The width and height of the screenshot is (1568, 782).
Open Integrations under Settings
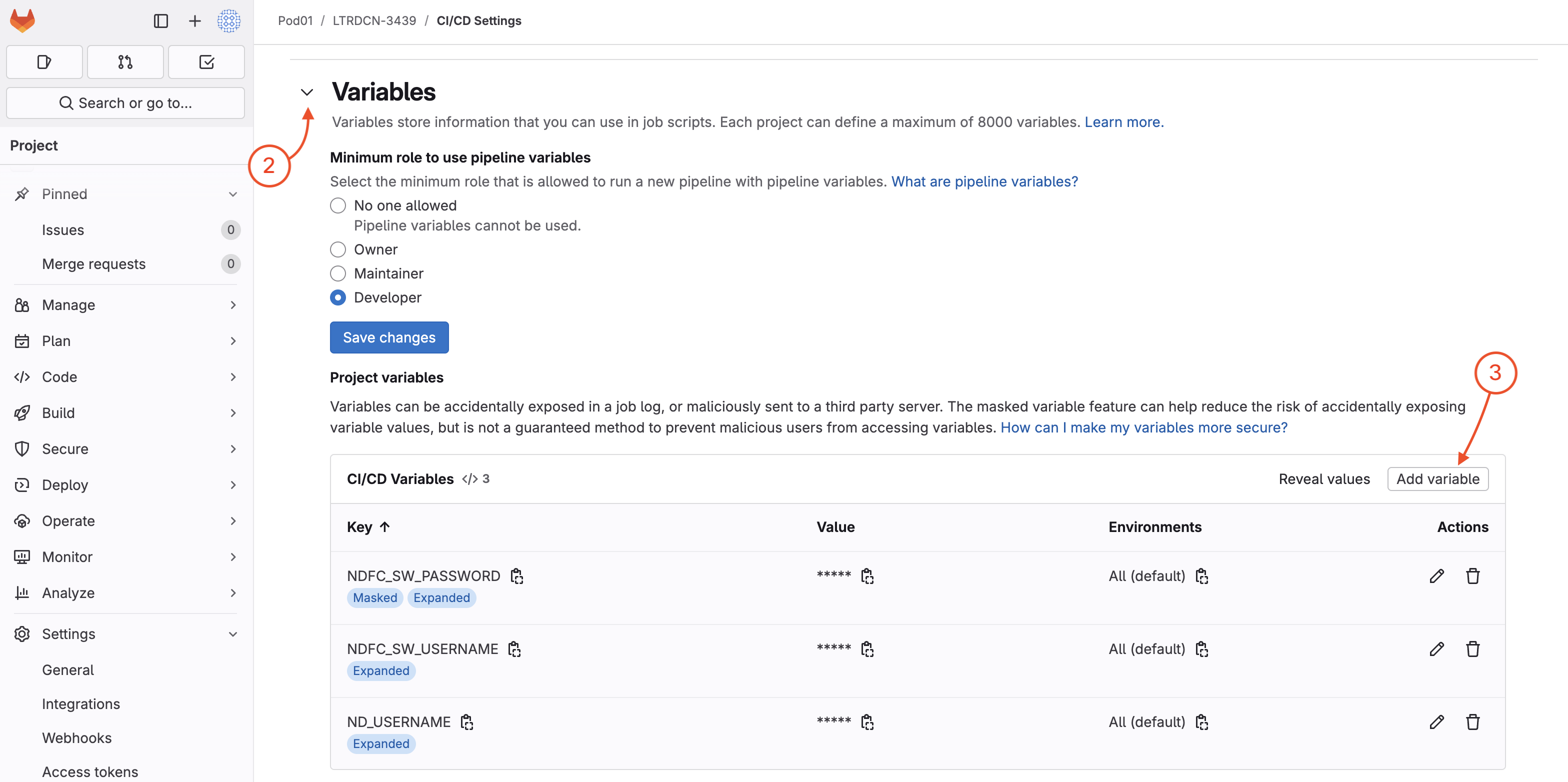[x=81, y=703]
